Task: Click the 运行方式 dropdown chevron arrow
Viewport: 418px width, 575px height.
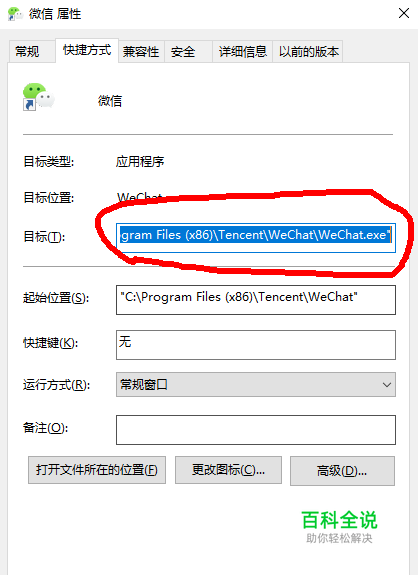Action: point(386,385)
